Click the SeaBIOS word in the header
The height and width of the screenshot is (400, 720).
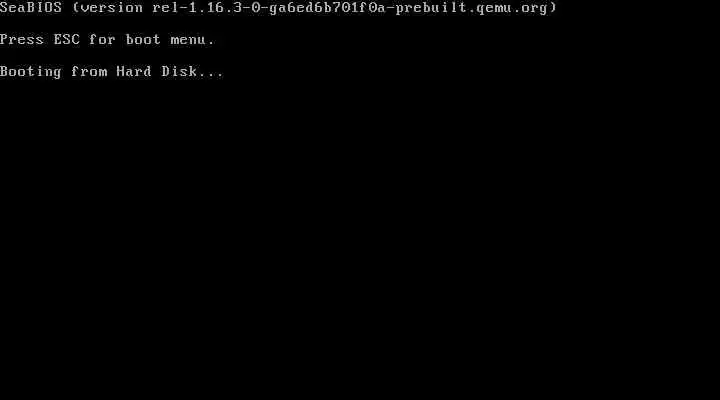pos(31,8)
